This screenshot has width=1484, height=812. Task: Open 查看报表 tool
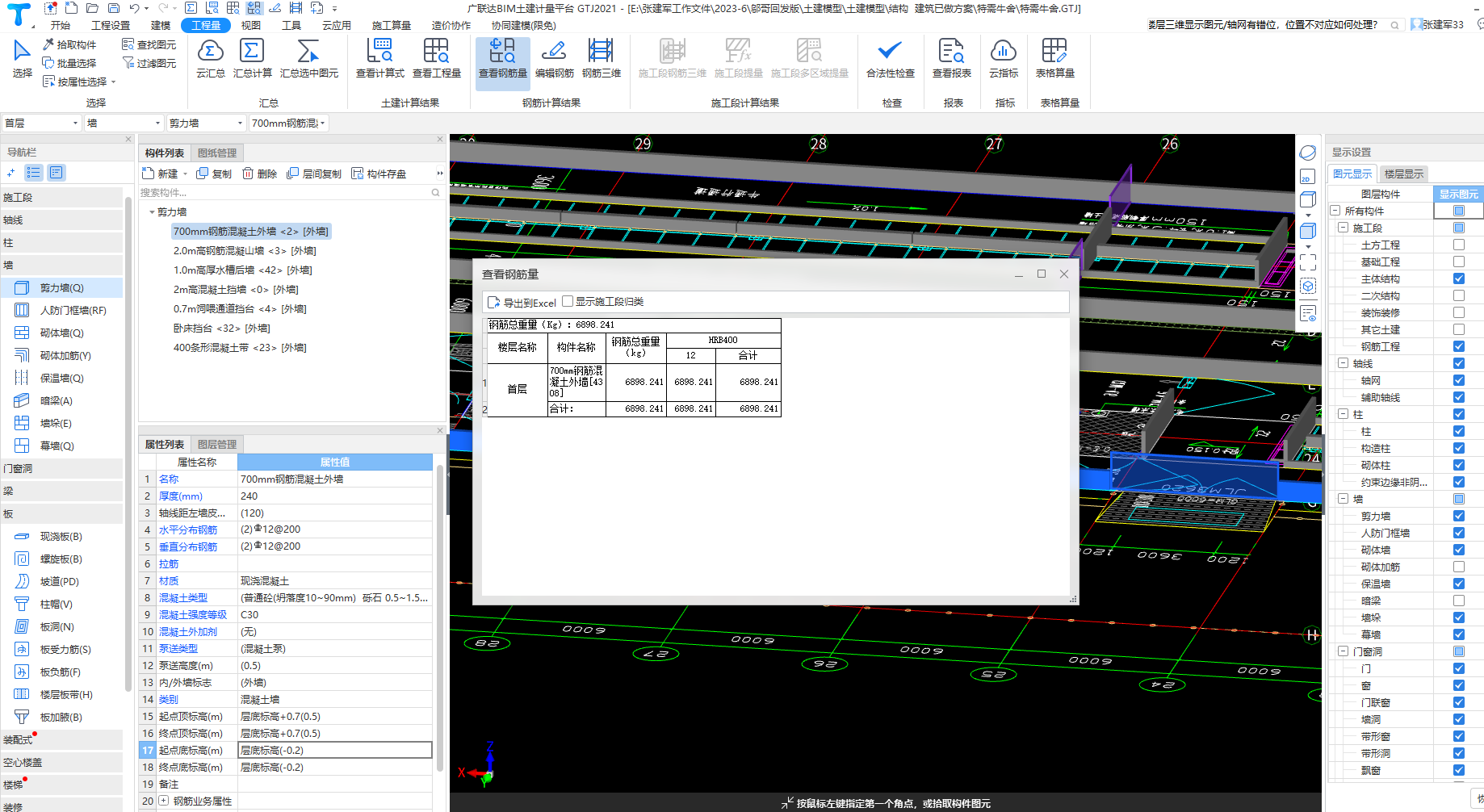[951, 58]
